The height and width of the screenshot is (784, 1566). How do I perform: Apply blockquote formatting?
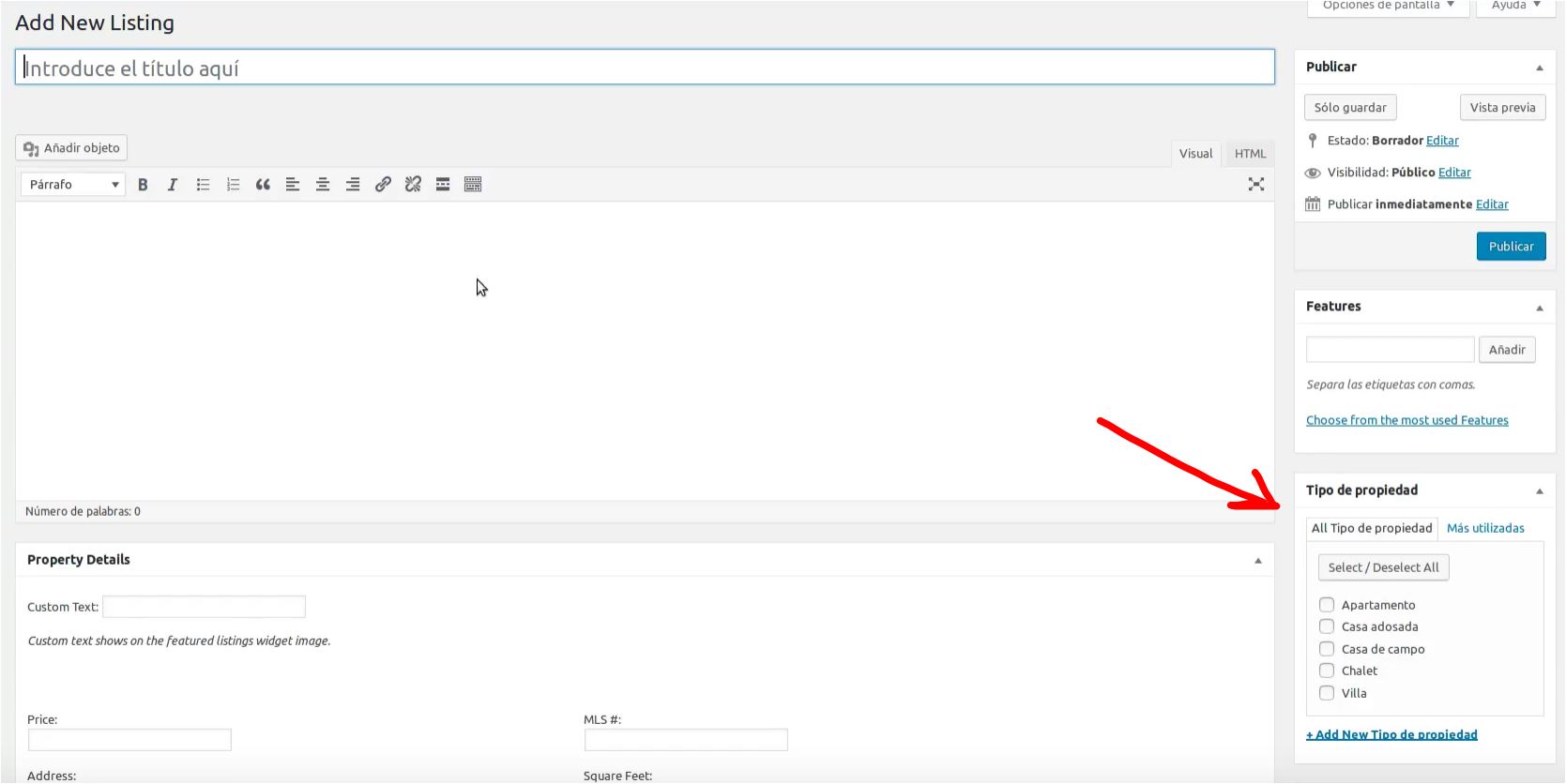(x=263, y=185)
